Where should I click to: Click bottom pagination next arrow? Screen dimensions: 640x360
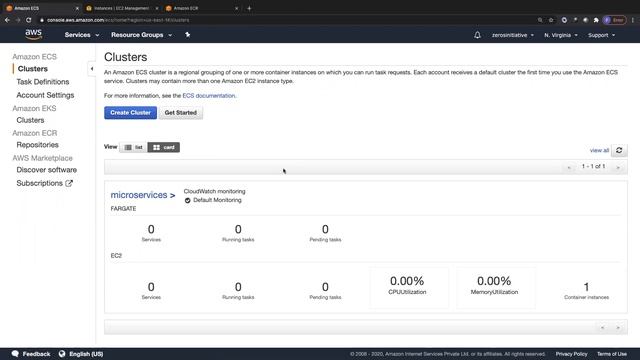click(618, 327)
